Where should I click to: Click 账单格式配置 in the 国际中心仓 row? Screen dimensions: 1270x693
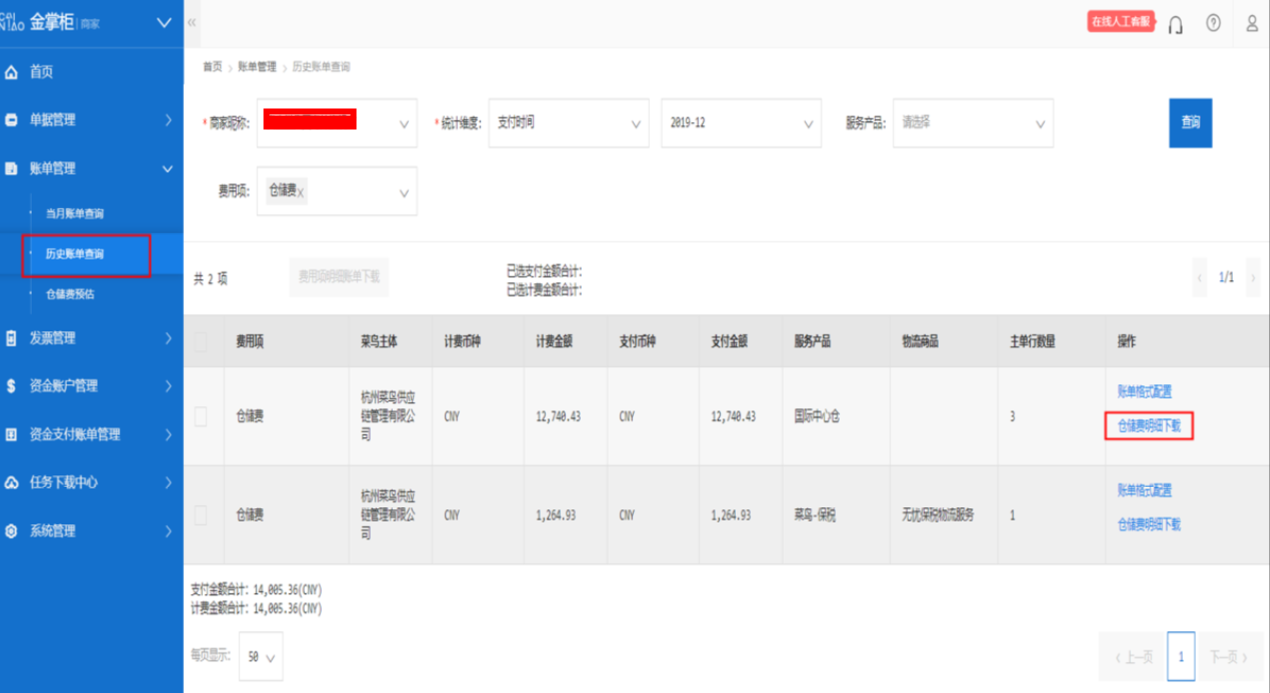tap(1144, 392)
